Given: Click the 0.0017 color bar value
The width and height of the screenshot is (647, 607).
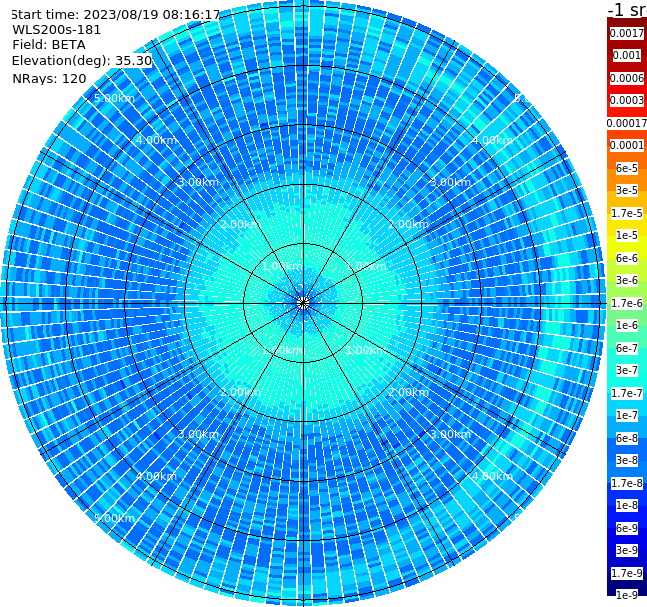Looking at the screenshot, I should click(x=627, y=33).
